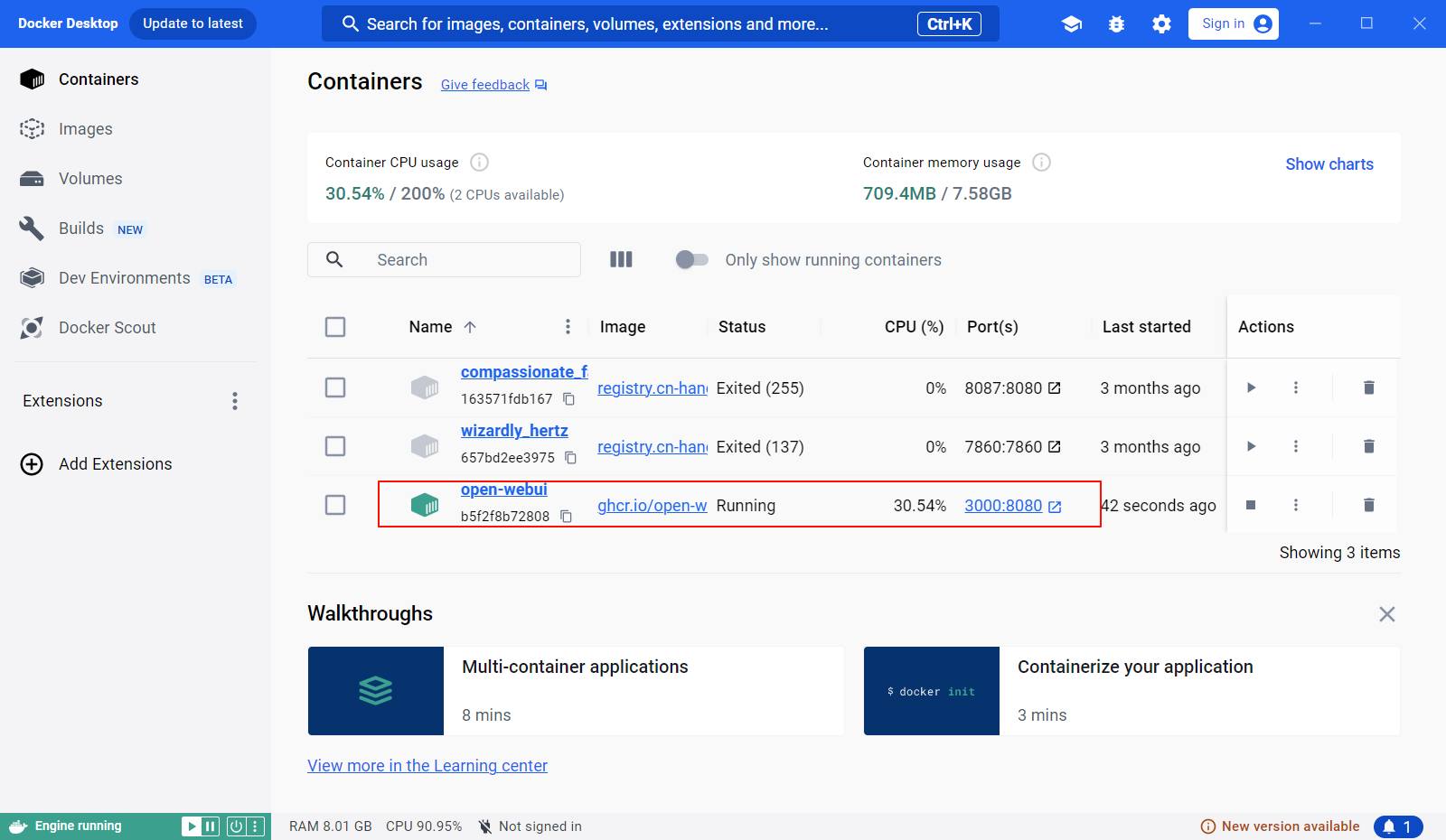Open compassionate_f registry image link
Screen dimensions: 1446x840
pos(653,388)
